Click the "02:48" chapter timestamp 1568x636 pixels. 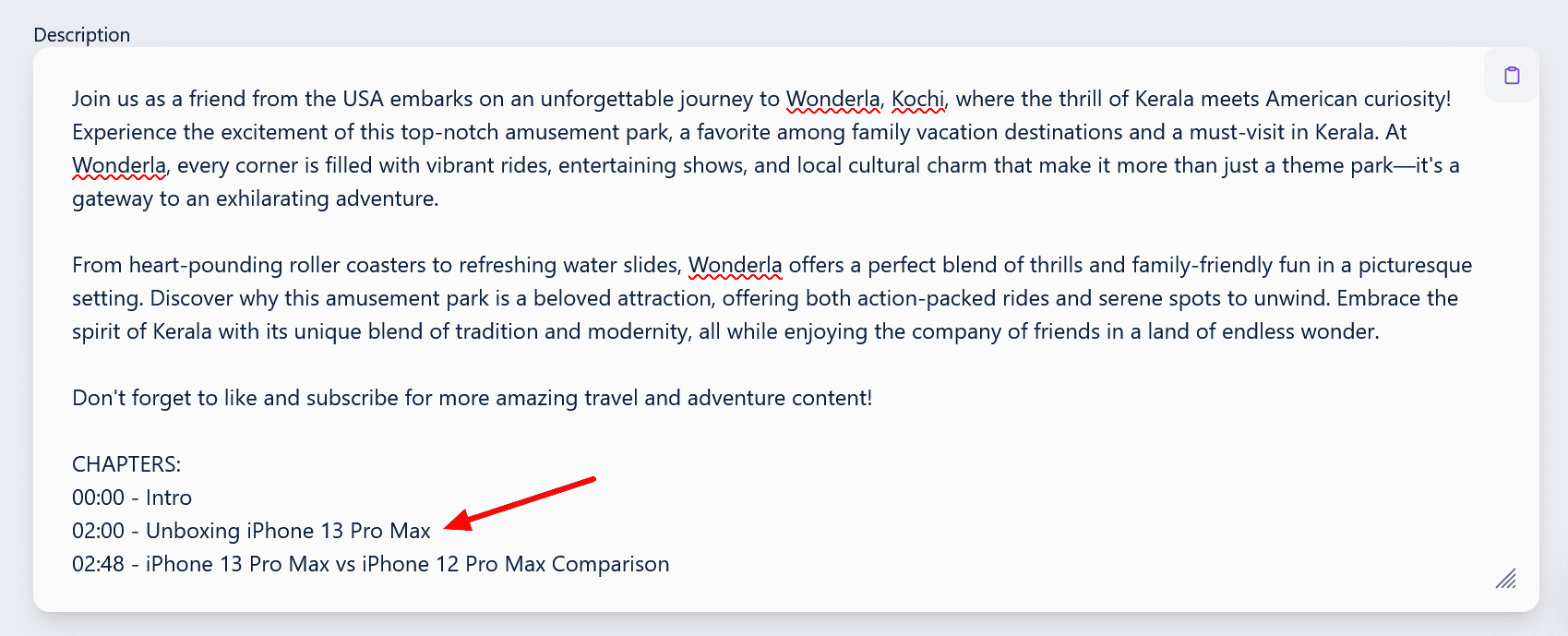pyautogui.click(x=99, y=564)
